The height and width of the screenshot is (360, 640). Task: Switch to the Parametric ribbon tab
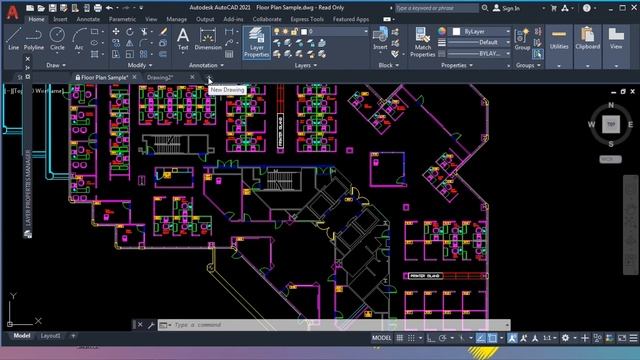point(122,19)
